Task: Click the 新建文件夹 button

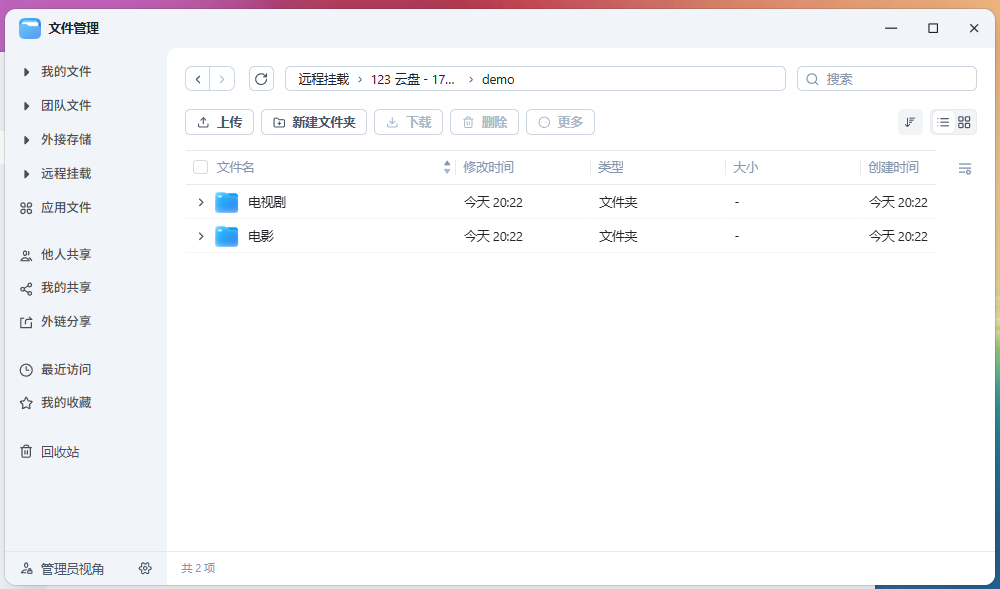Action: [314, 122]
